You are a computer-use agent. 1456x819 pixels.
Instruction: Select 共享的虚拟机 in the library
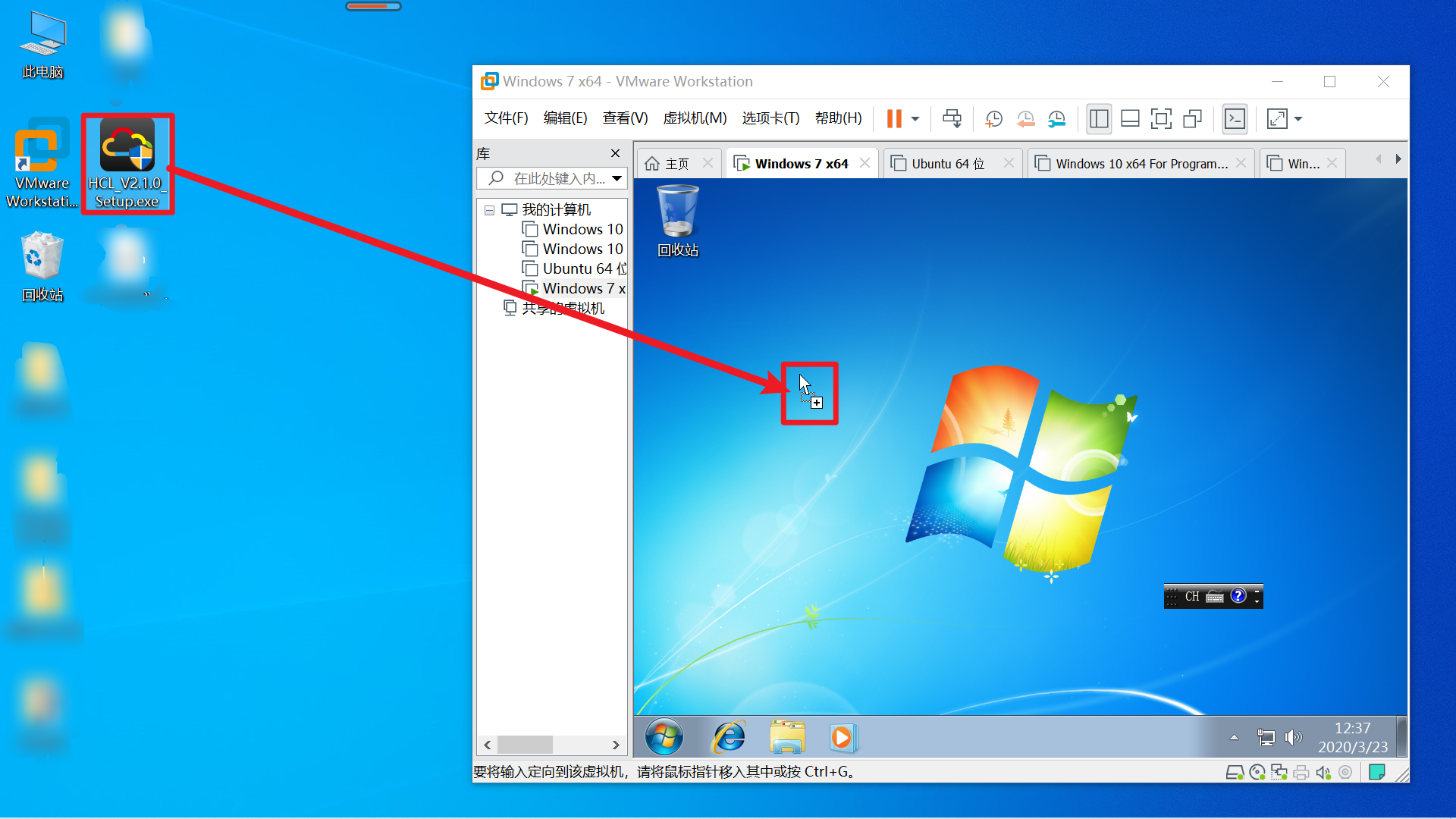point(554,308)
